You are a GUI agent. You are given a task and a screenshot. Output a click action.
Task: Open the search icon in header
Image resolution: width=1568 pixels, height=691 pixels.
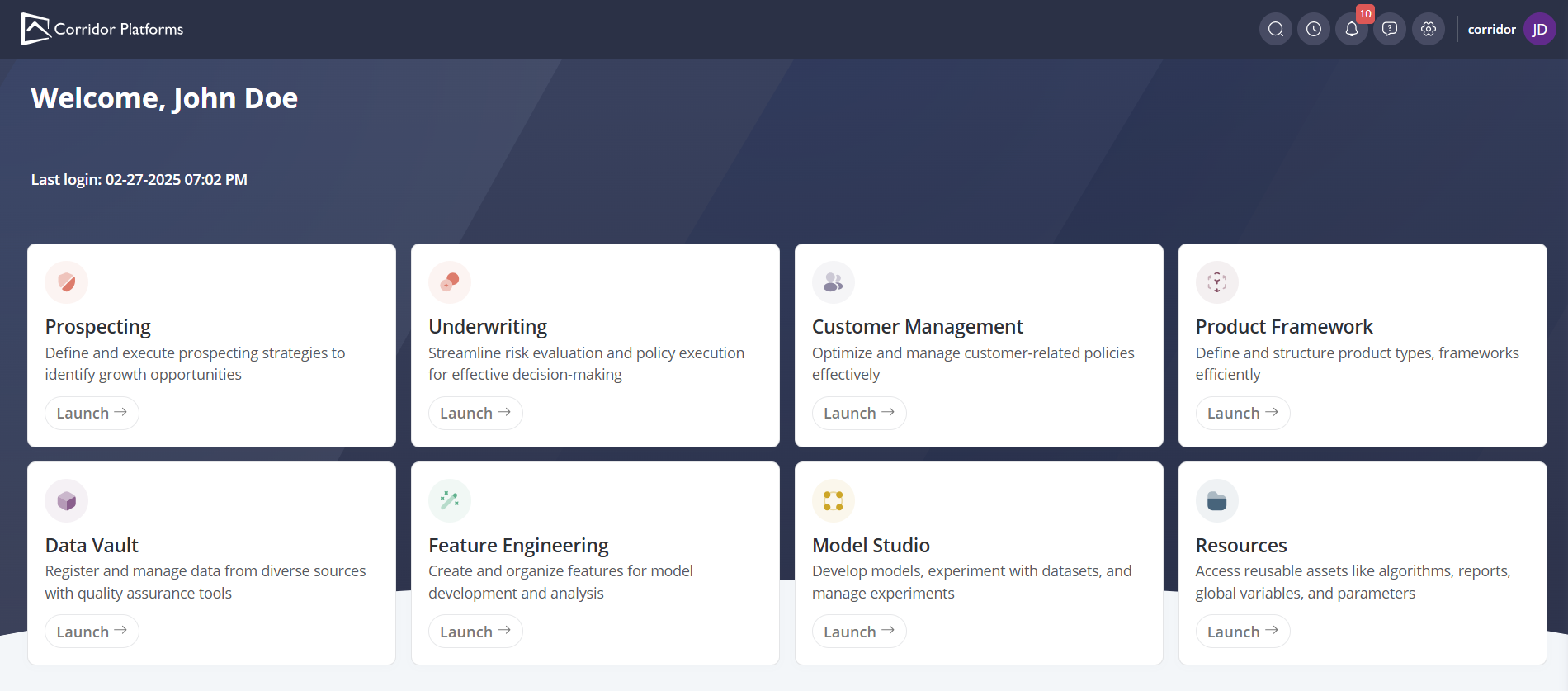tap(1275, 30)
